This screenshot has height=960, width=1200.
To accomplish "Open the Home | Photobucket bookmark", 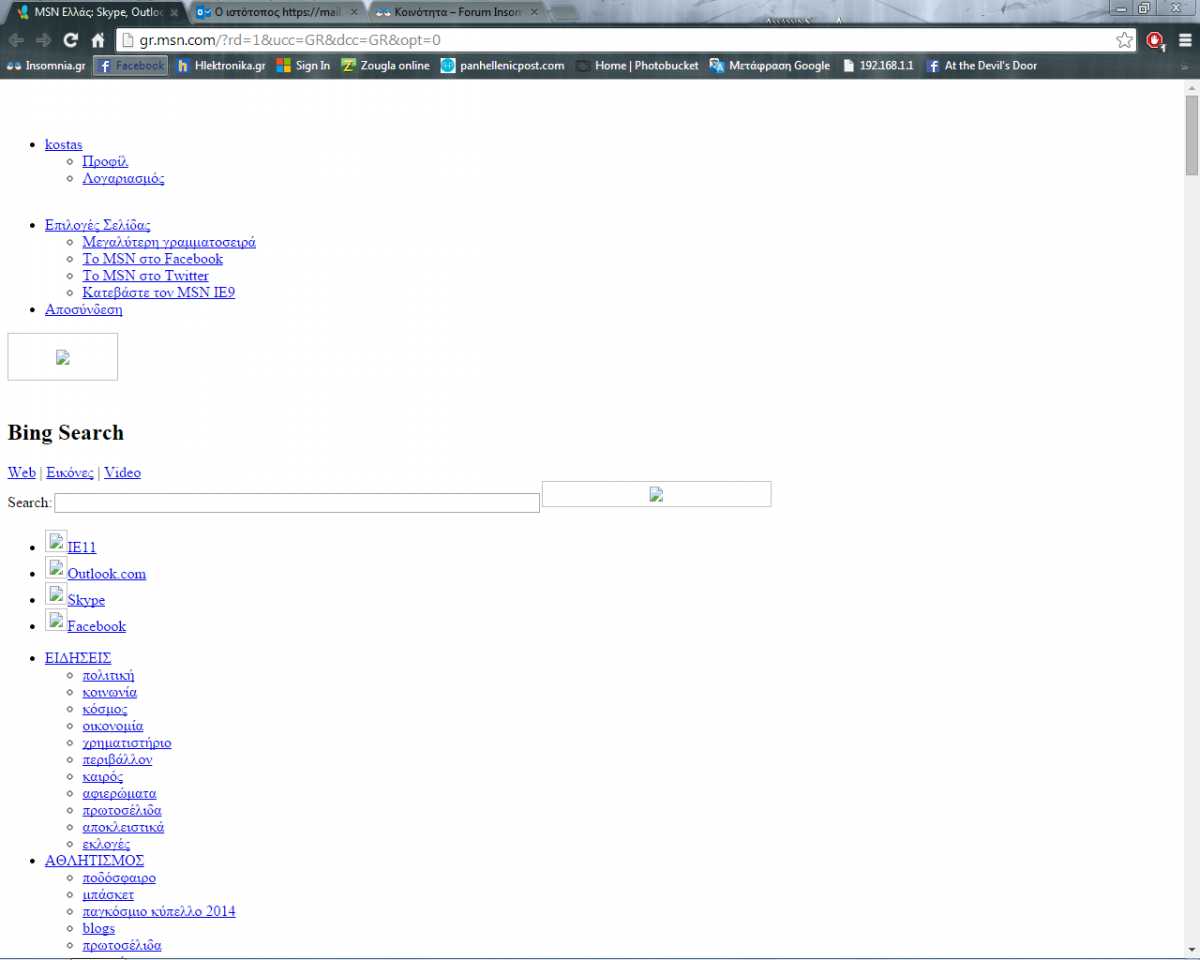I will pos(637,66).
